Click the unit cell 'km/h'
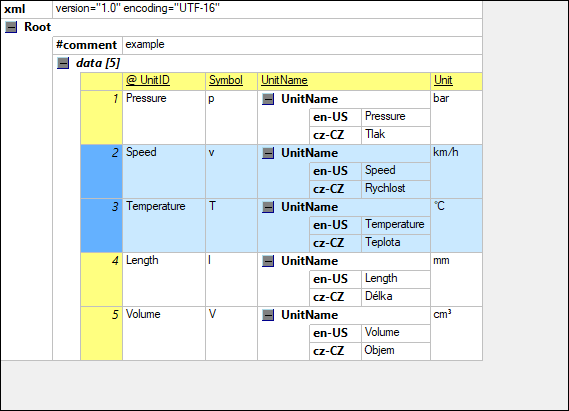569x411 pixels. [457, 172]
